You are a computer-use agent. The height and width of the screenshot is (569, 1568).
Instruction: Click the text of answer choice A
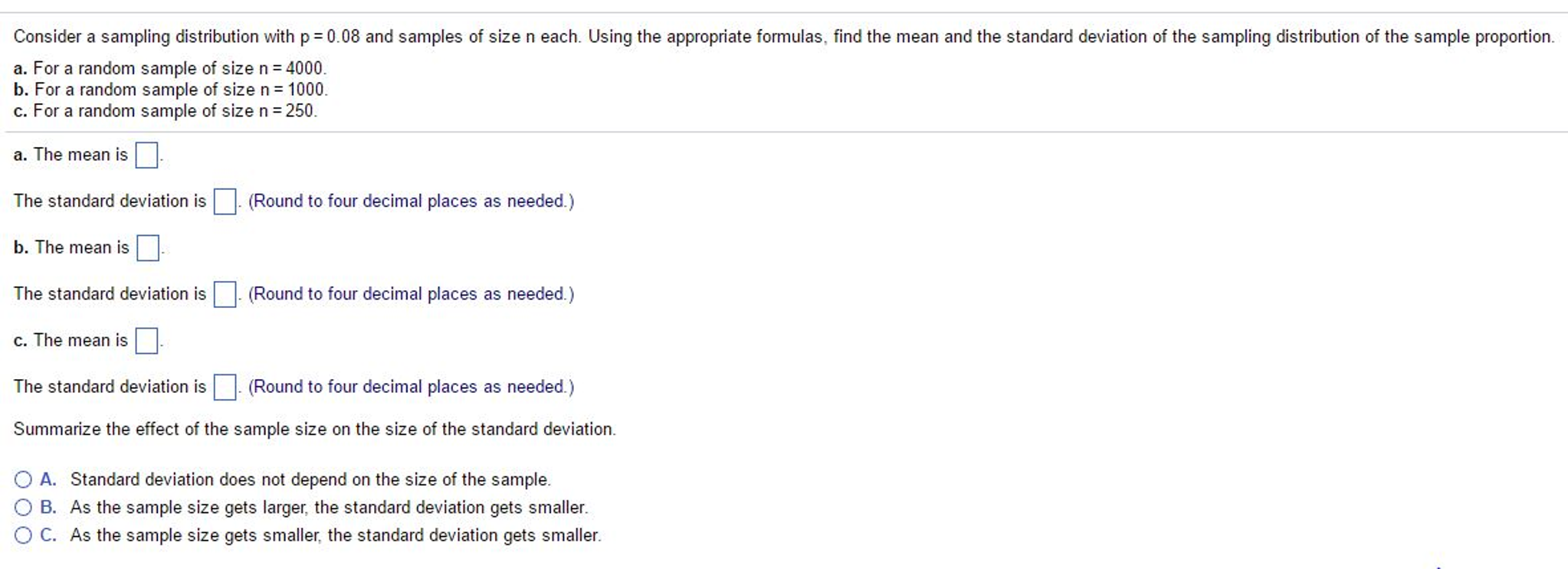click(x=310, y=479)
